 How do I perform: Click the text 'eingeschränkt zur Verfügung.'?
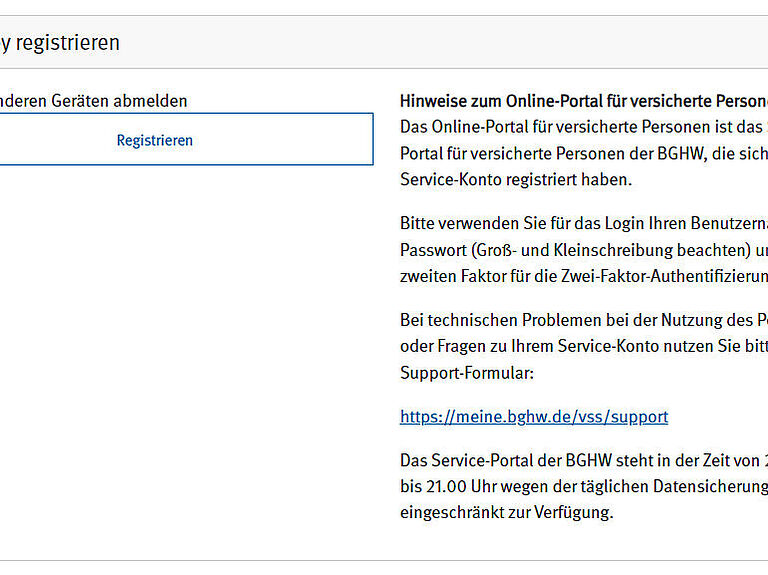tap(506, 513)
